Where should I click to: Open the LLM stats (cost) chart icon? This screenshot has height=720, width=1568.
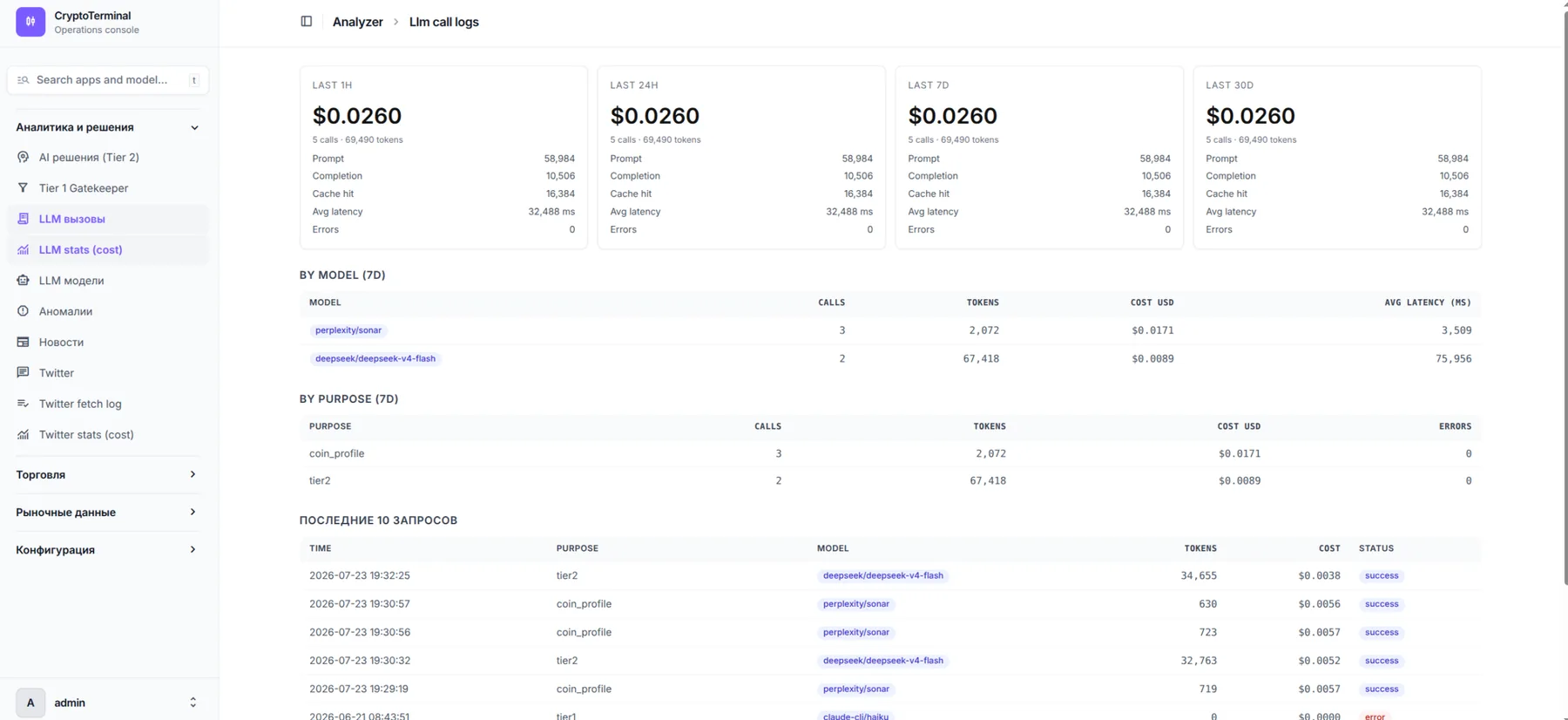click(24, 250)
